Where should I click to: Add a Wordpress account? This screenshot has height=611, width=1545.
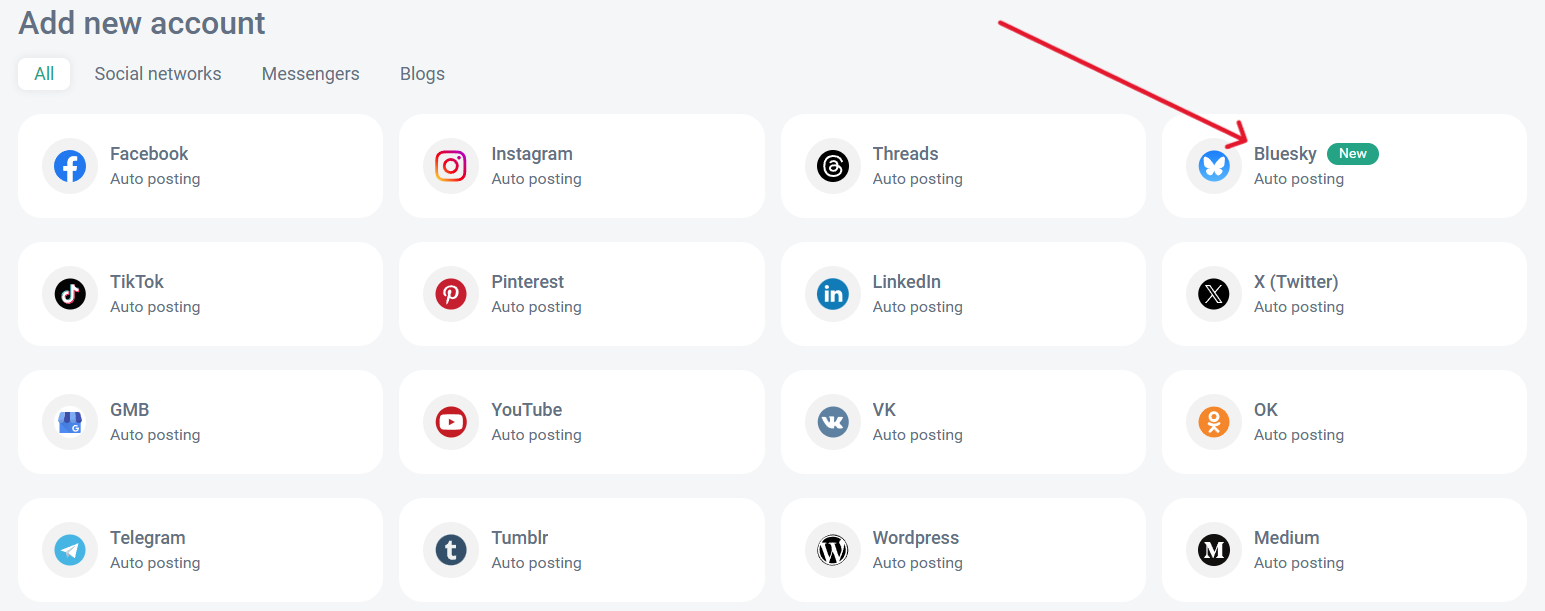(963, 550)
